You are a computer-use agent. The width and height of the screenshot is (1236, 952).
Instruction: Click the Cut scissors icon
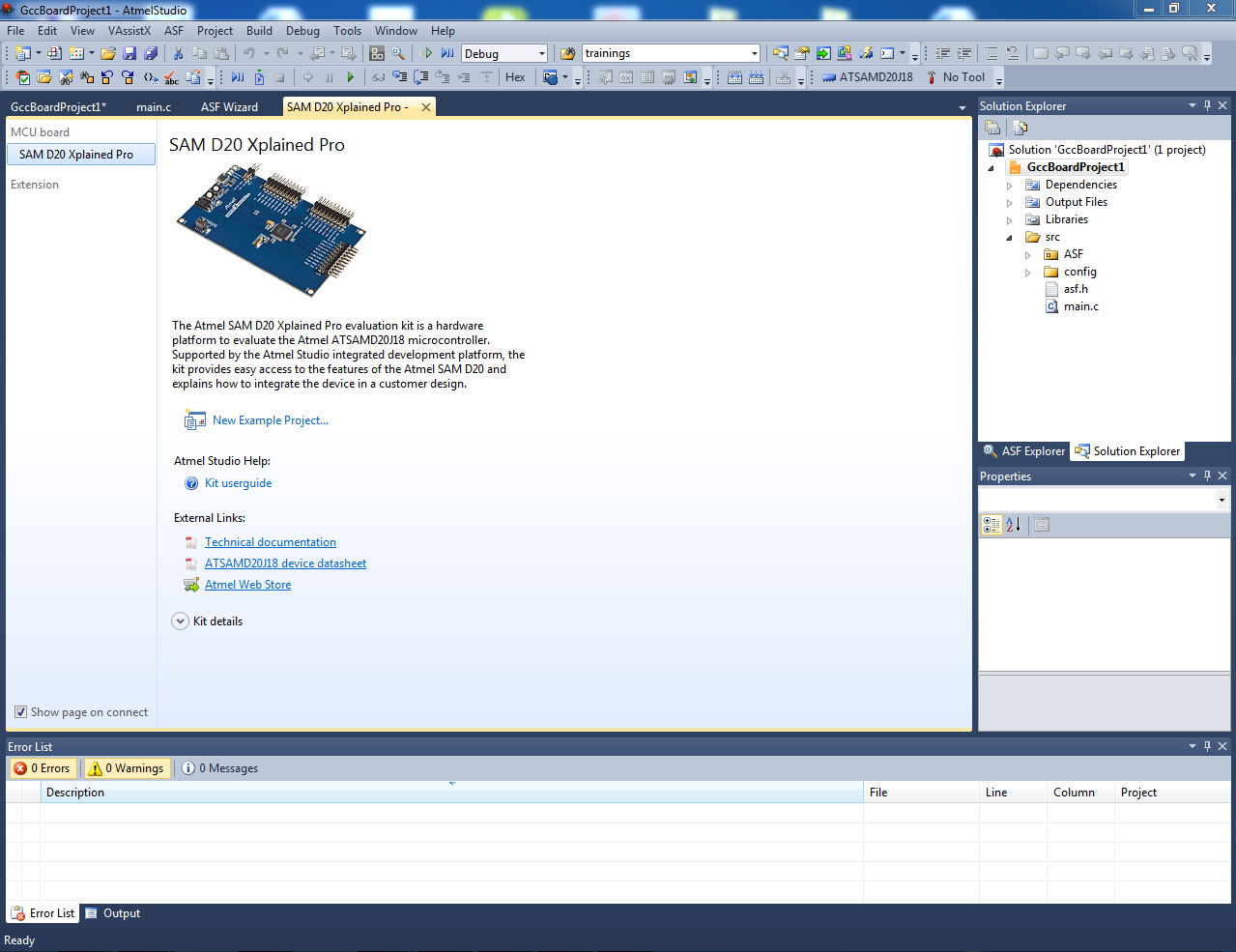coord(178,53)
